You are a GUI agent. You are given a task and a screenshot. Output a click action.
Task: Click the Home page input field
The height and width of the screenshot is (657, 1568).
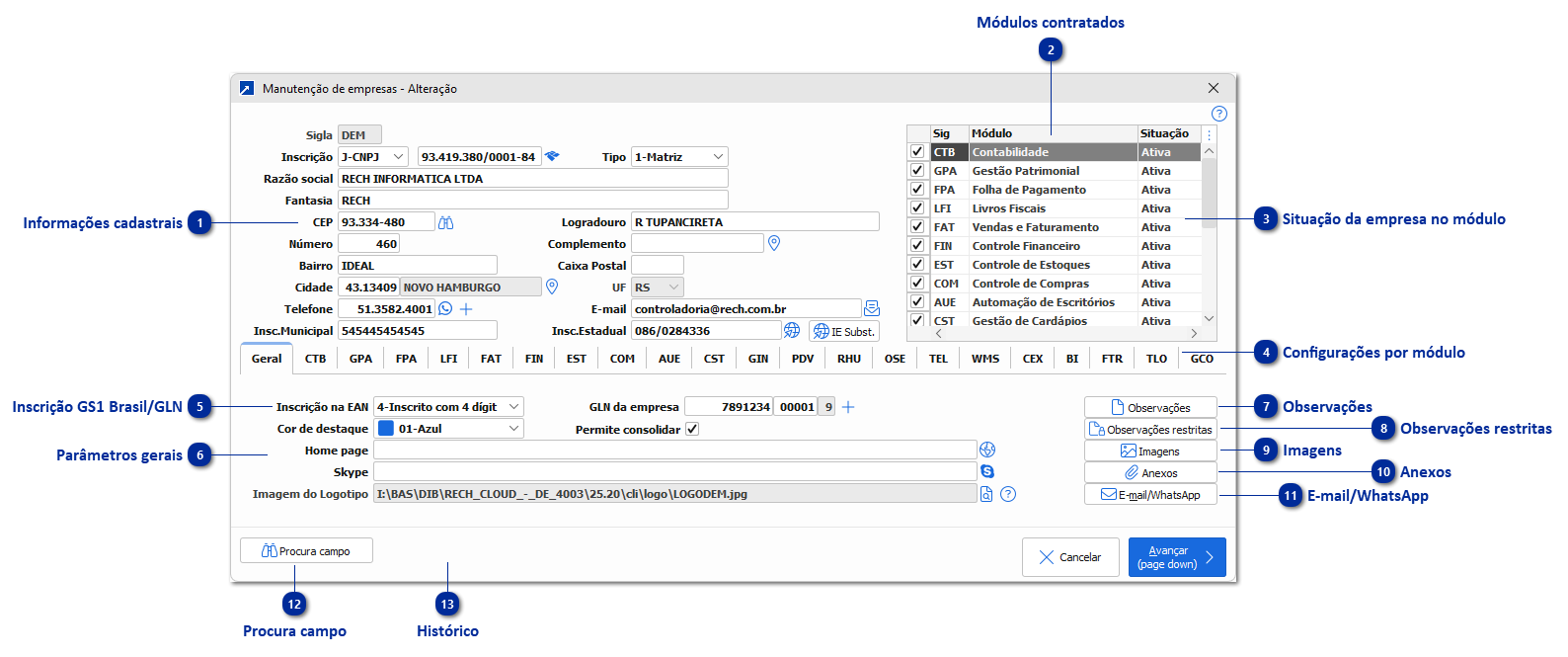pyautogui.click(x=675, y=451)
